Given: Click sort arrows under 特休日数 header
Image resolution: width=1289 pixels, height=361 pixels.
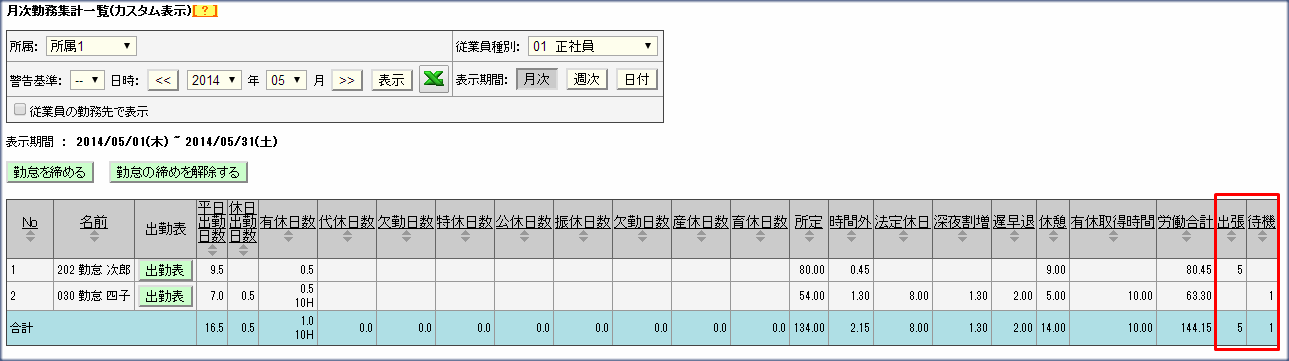Looking at the screenshot, I should pyautogui.click(x=465, y=237).
